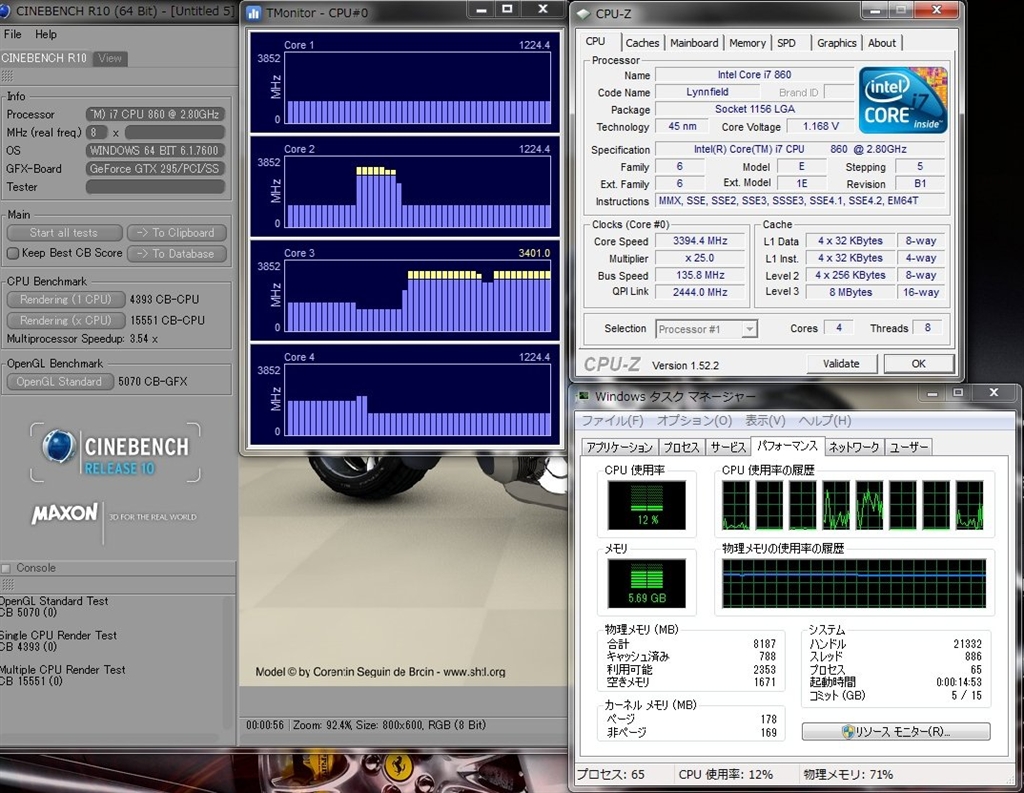The width and height of the screenshot is (1024, 793).
Task: Switch to the Mainboard tab in CPU-Z
Action: point(694,43)
